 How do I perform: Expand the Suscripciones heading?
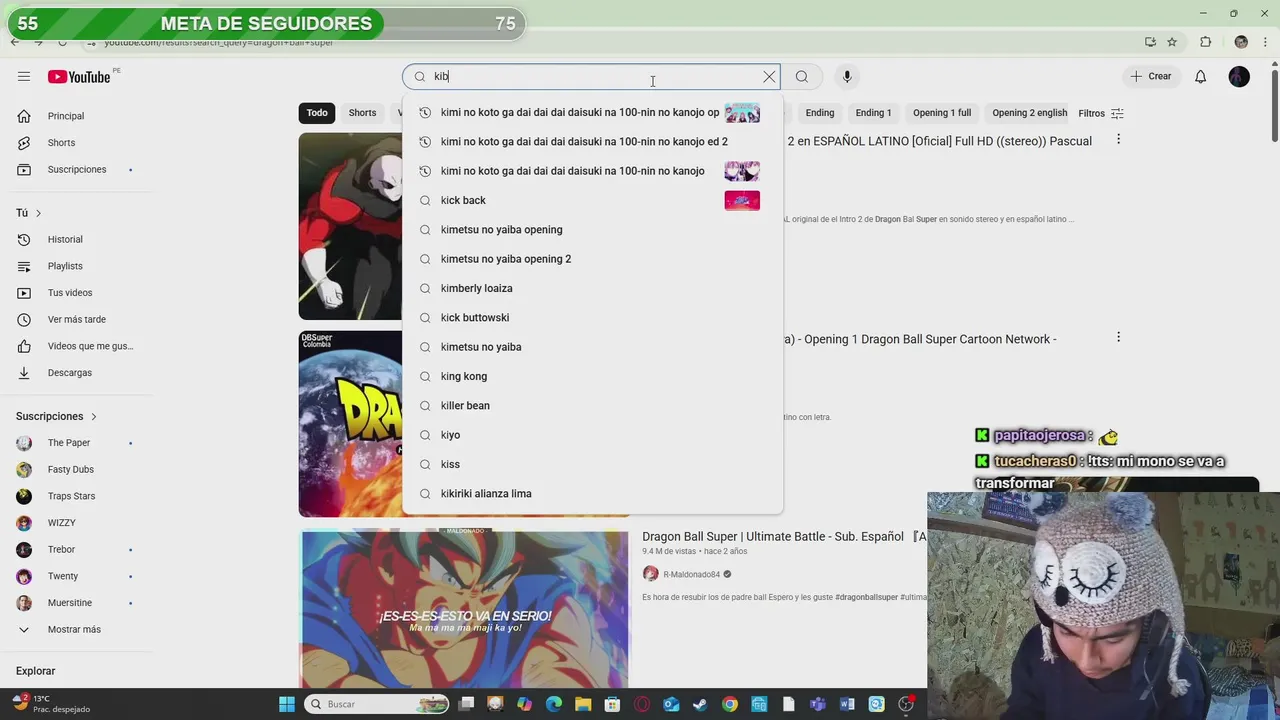57,416
